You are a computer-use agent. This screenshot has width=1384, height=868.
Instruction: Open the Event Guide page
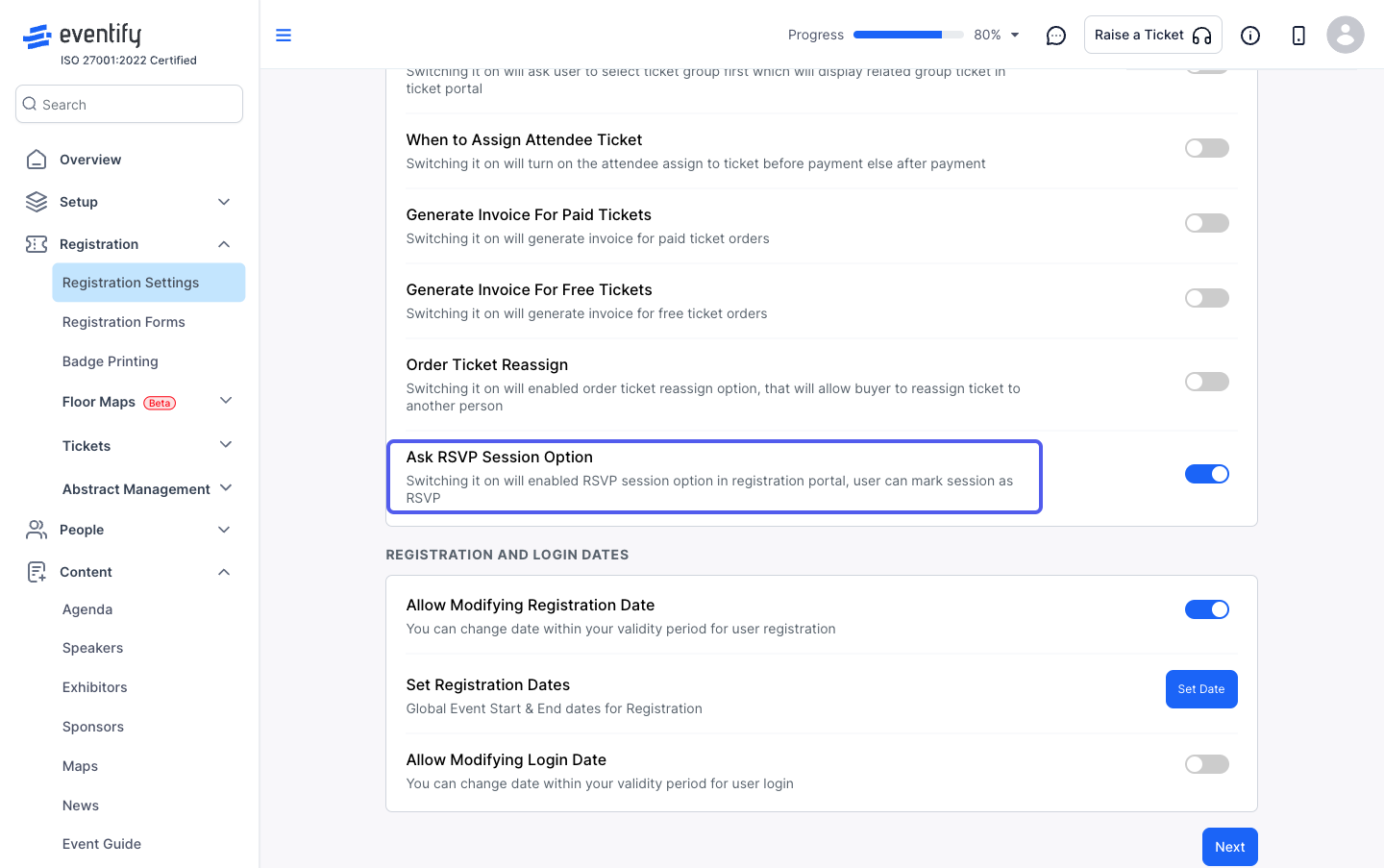(x=102, y=844)
